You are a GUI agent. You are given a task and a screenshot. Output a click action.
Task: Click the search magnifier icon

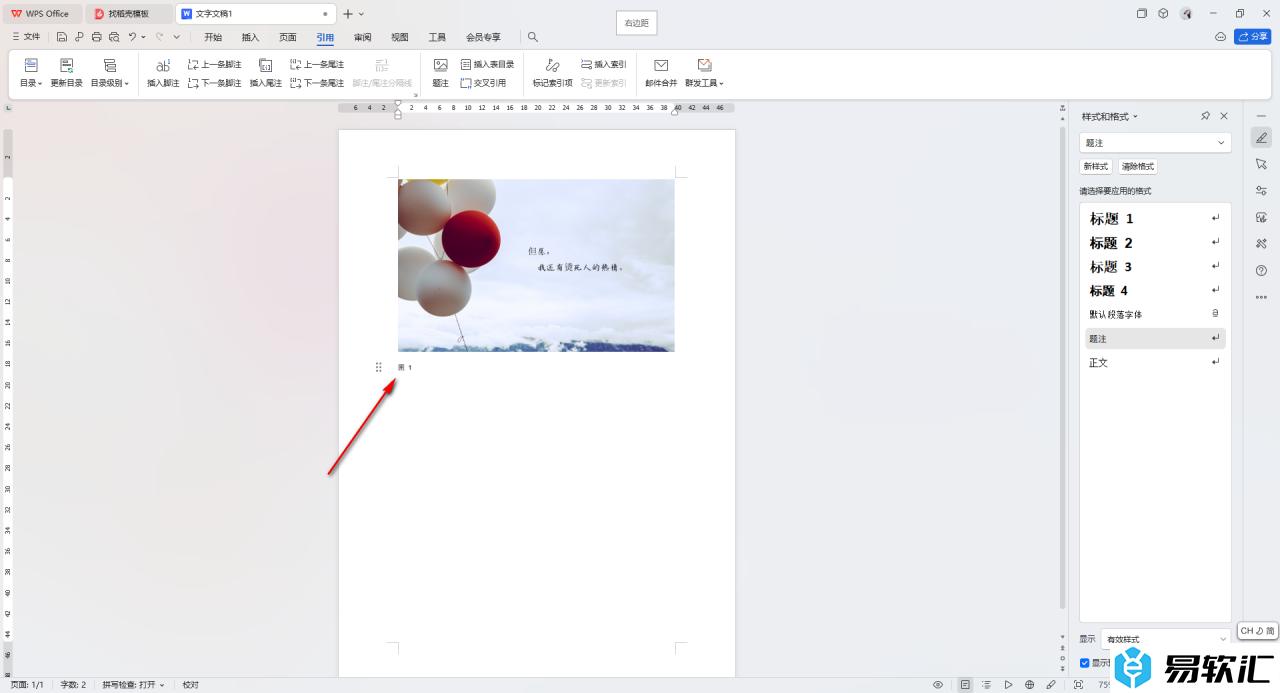click(x=533, y=37)
